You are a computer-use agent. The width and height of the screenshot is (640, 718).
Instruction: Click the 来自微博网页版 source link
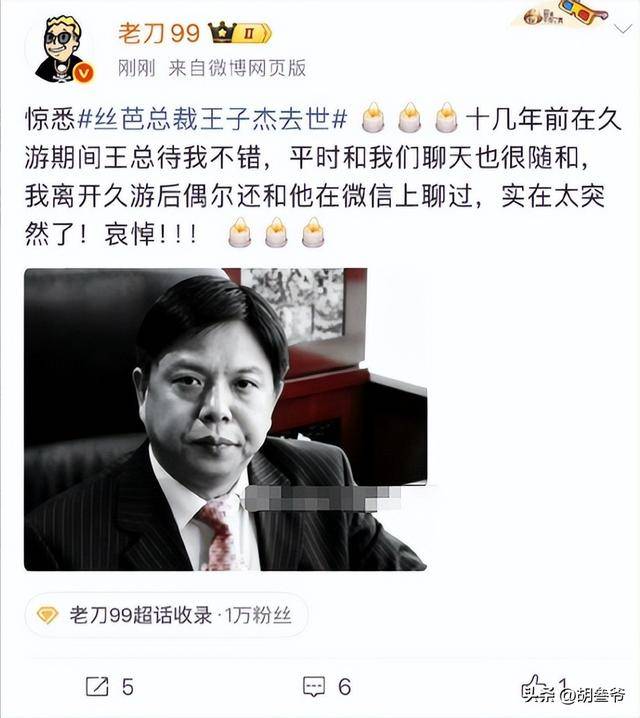pos(237,68)
